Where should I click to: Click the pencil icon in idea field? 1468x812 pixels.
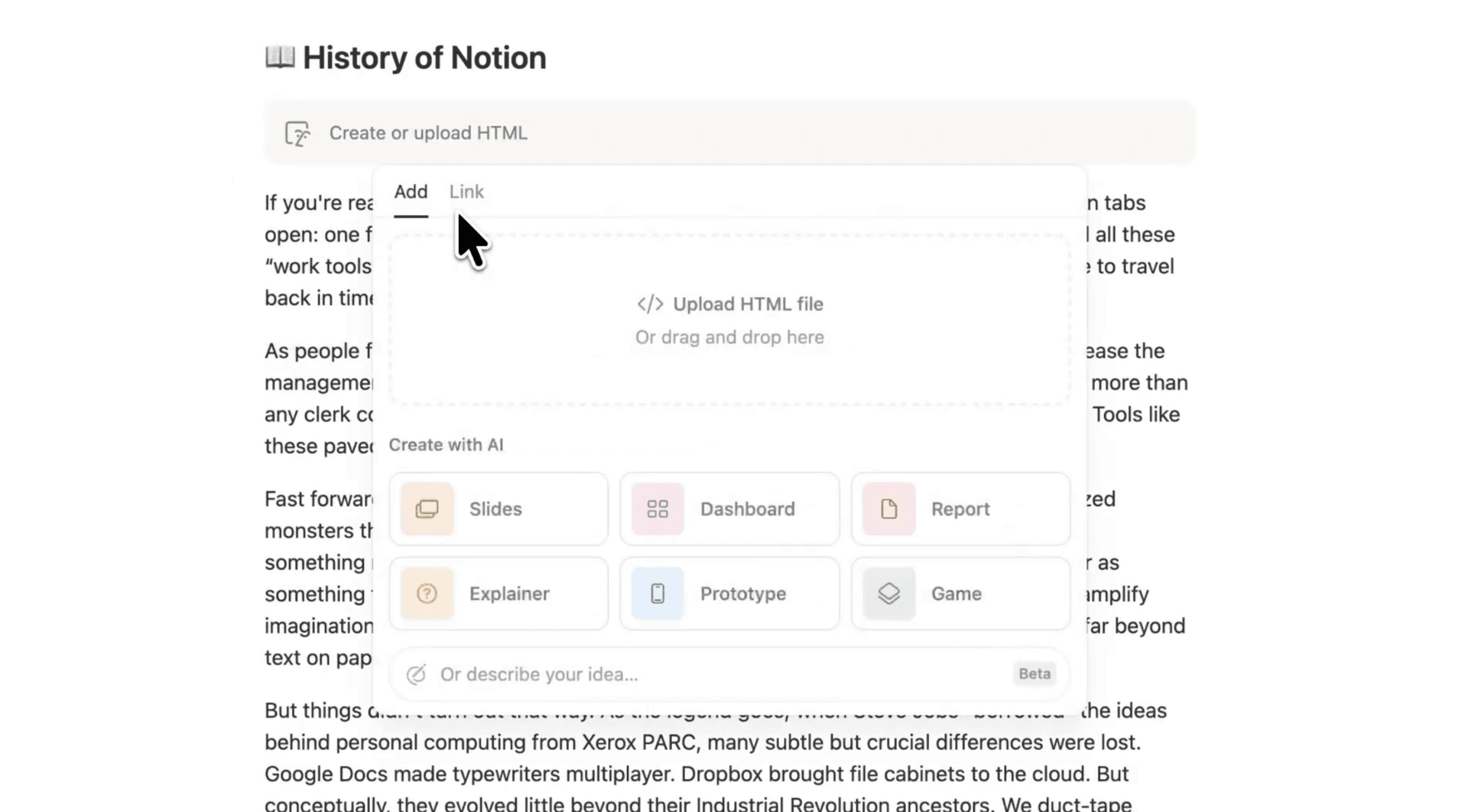[416, 674]
